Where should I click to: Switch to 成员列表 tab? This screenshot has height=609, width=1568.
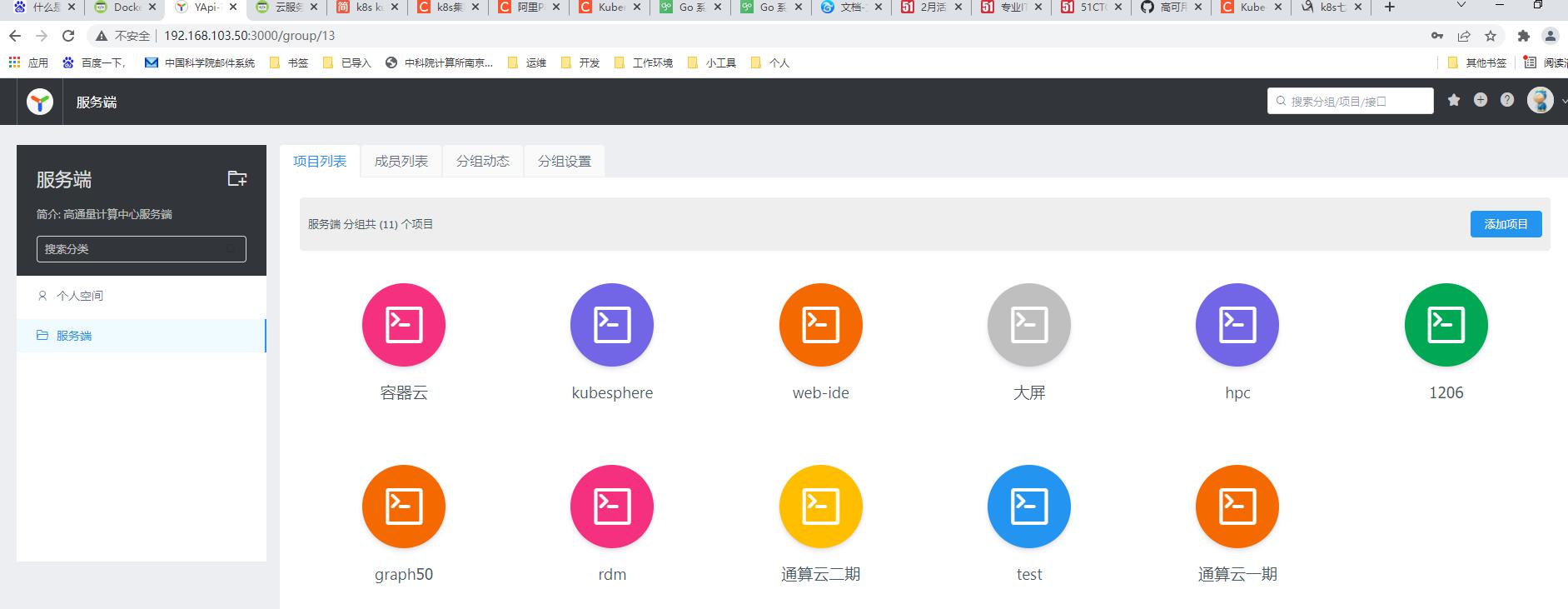point(401,161)
